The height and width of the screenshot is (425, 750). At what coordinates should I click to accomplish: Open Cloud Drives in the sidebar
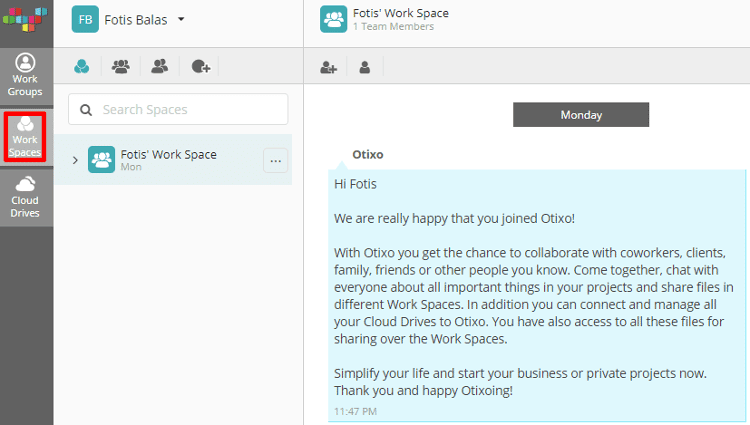25,196
